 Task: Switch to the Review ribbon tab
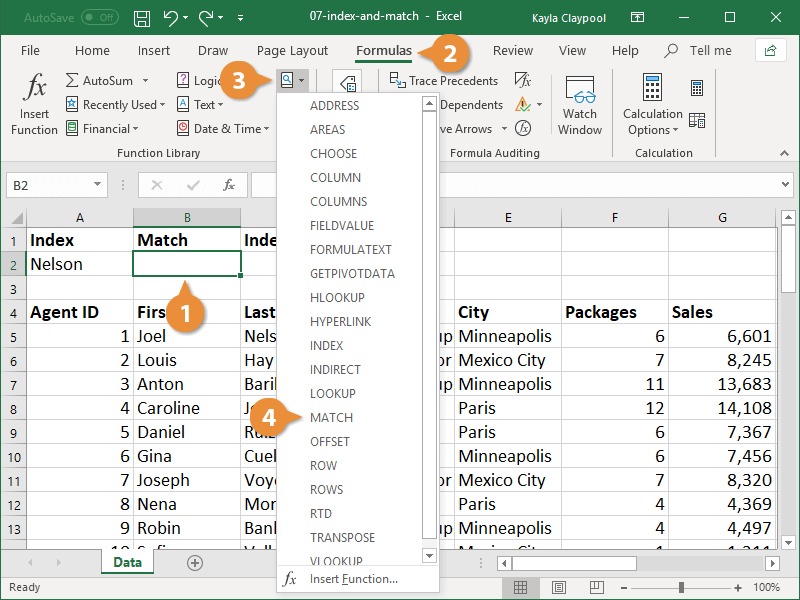tap(513, 51)
